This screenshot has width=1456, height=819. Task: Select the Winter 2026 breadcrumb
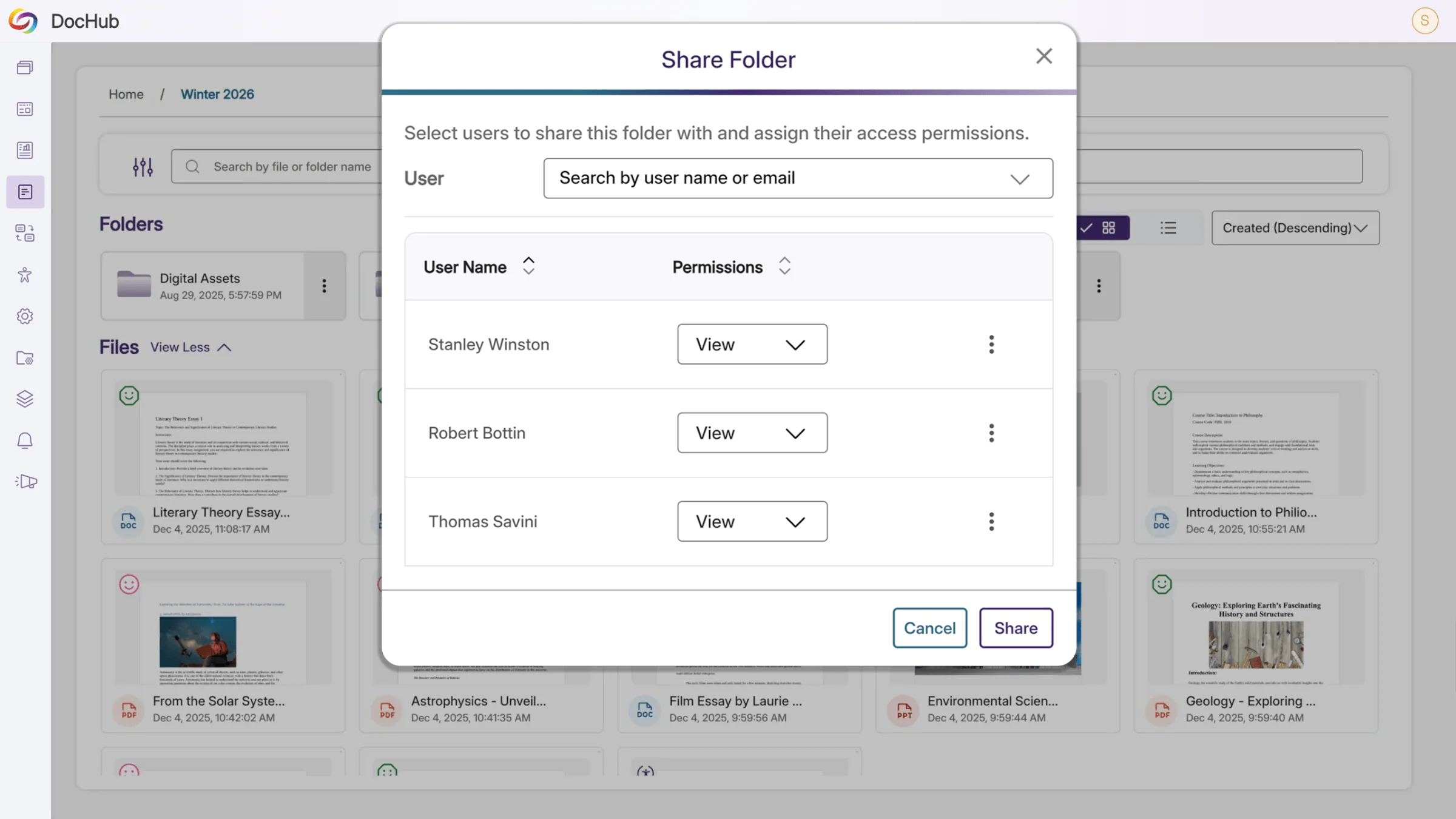[217, 94]
